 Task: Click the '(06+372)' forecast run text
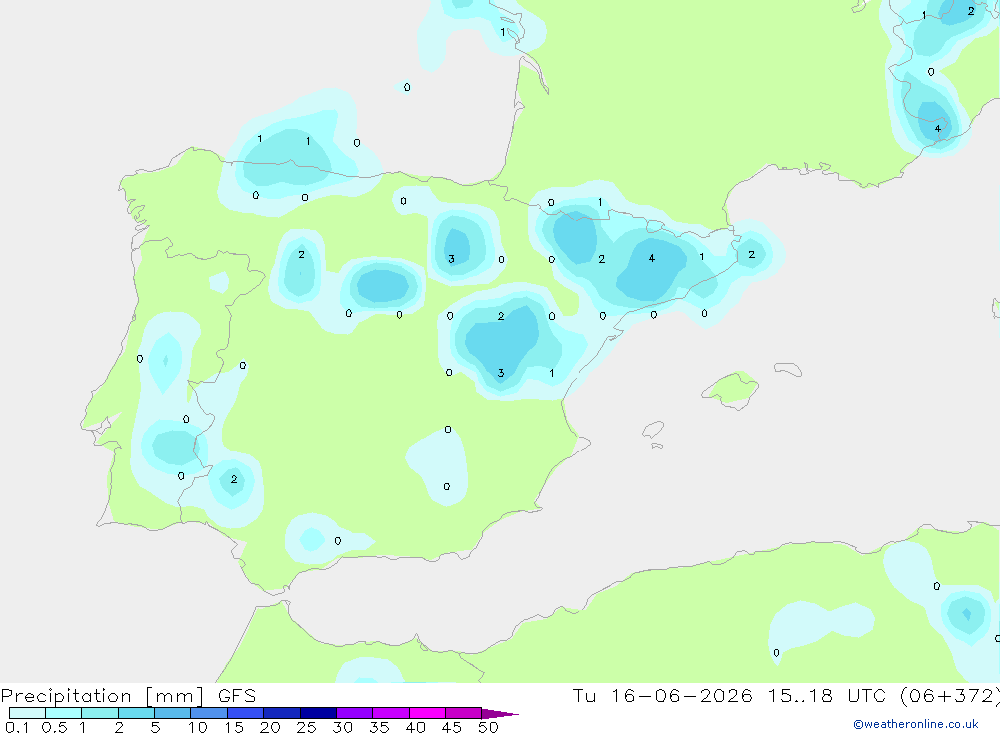pyautogui.click(x=950, y=696)
